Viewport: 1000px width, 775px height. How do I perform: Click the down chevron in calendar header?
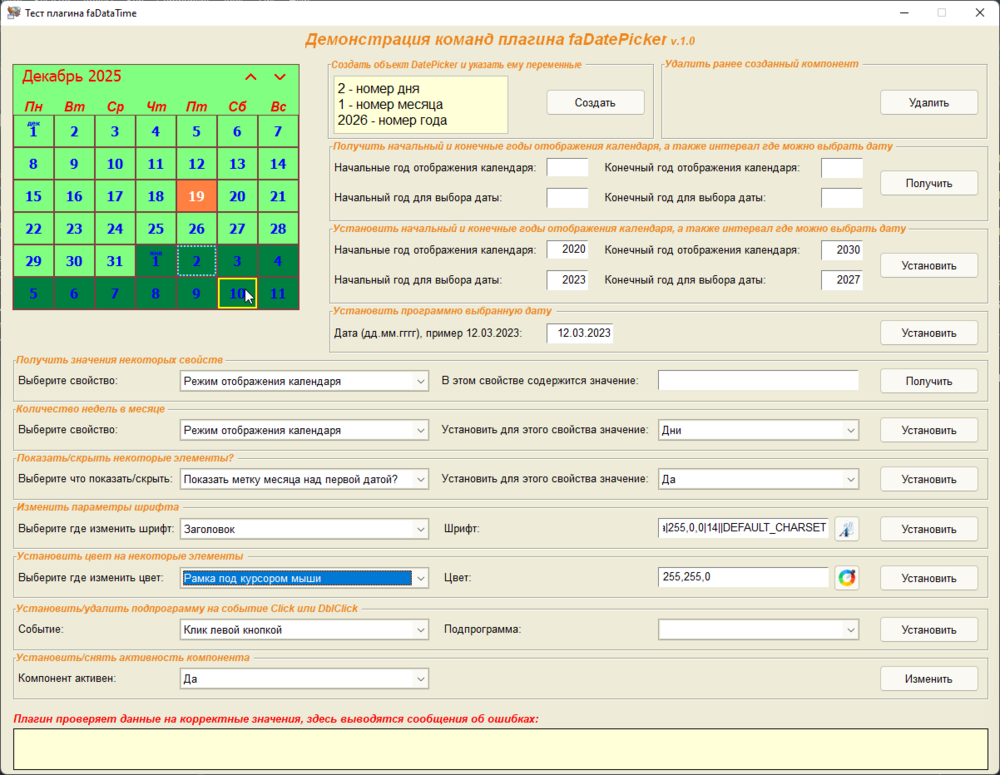280,77
